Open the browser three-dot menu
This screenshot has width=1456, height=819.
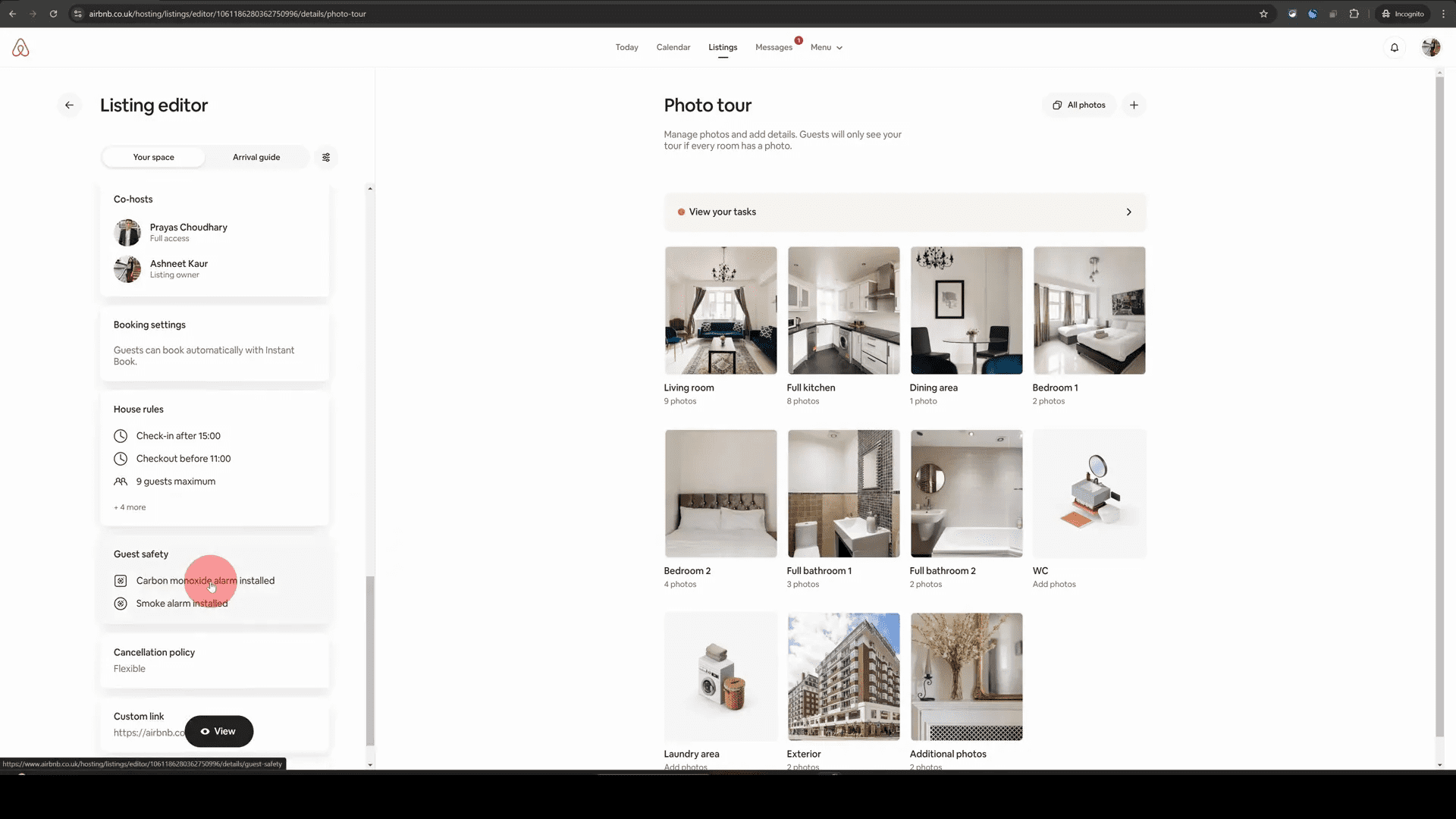(1443, 14)
